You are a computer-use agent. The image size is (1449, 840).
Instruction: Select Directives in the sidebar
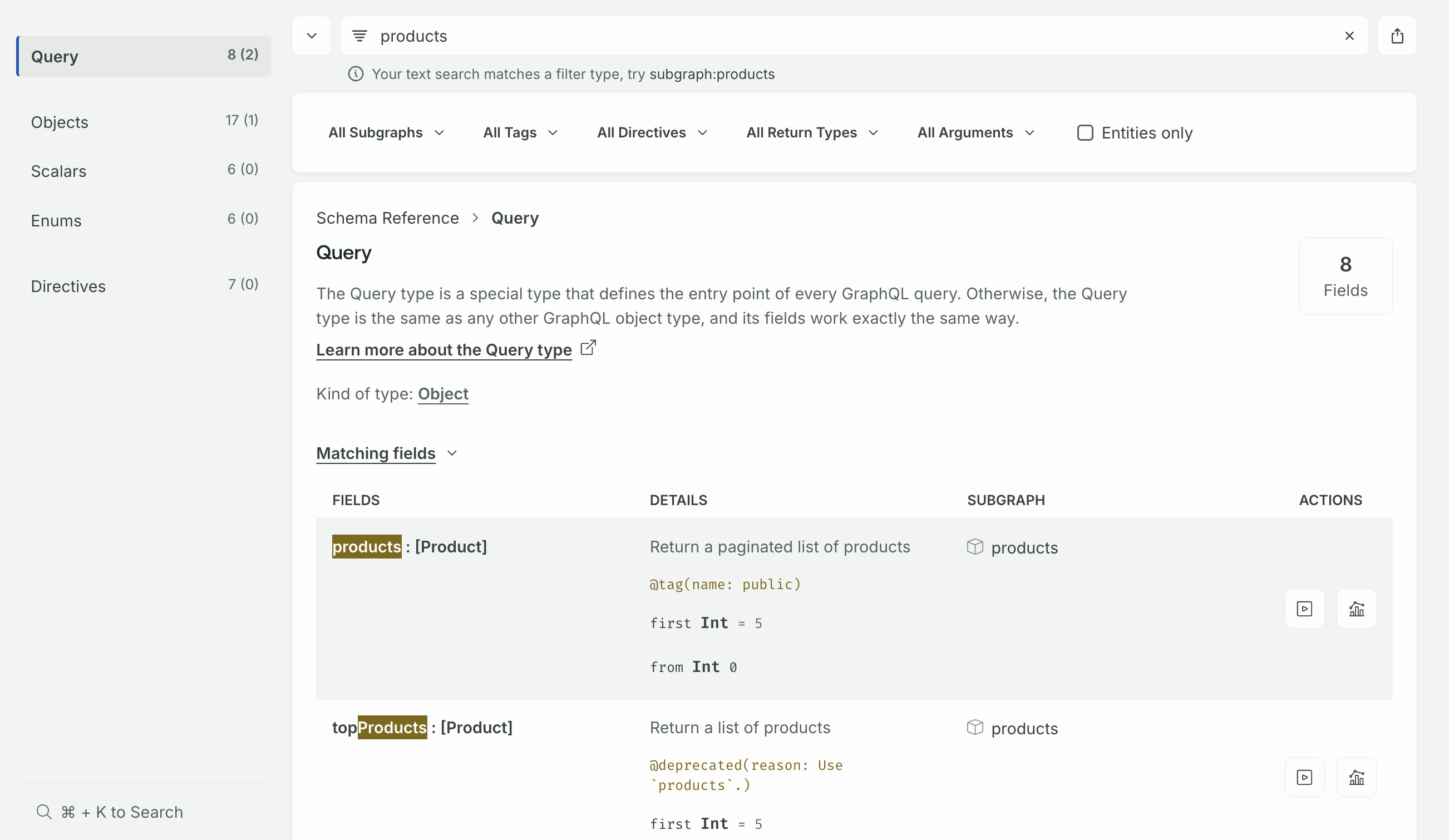coord(144,286)
